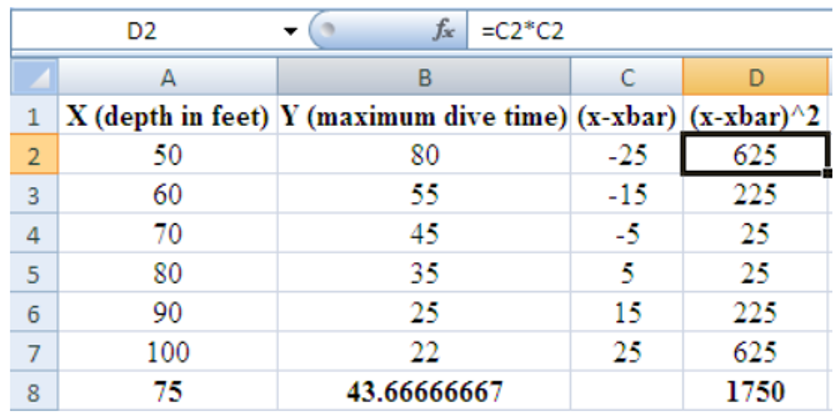This screenshot has height=420, width=839.
Task: Click the formula bar containing =C2*C2
Action: coord(650,32)
